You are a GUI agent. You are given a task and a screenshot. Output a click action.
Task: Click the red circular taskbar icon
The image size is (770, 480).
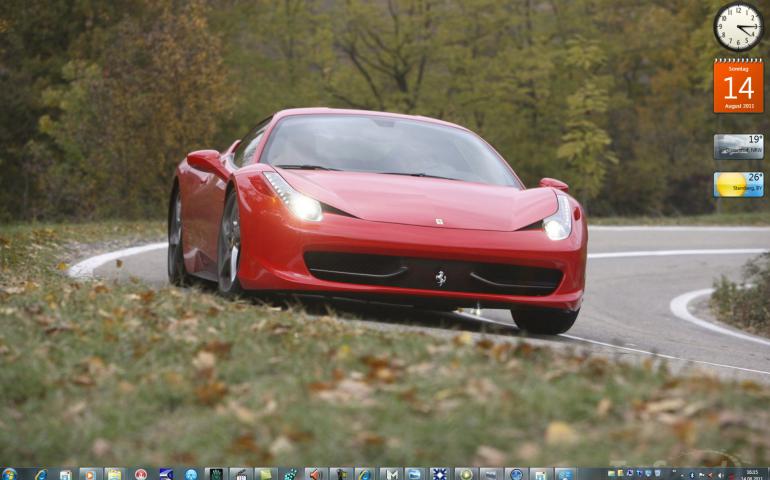141,475
